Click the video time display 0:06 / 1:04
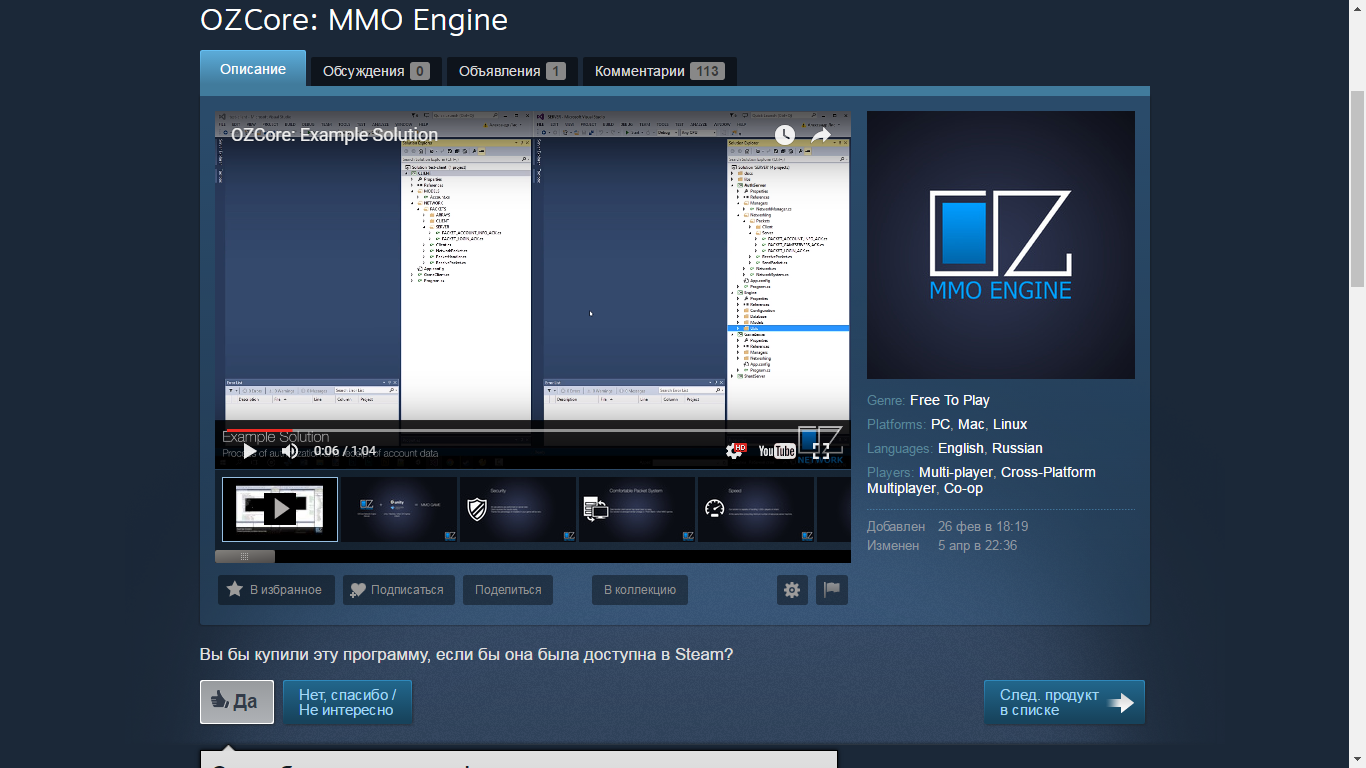 click(345, 451)
